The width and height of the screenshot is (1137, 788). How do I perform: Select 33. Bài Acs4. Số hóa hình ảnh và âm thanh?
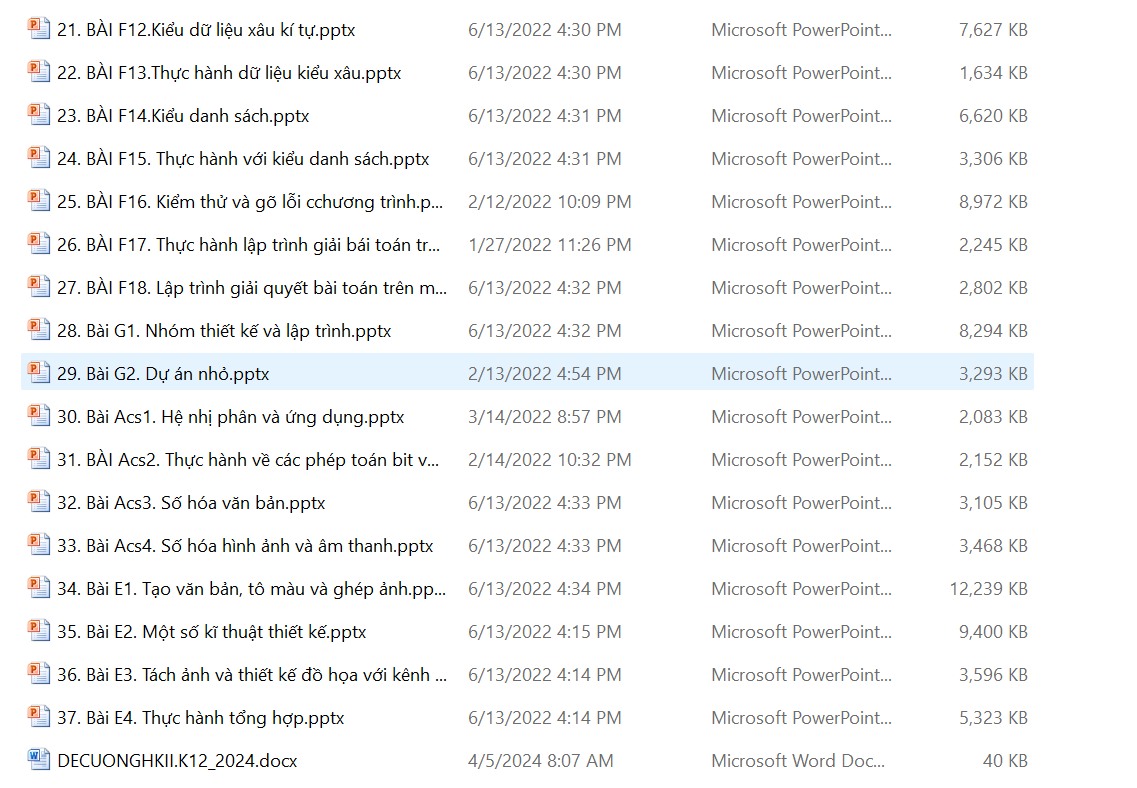tap(245, 546)
